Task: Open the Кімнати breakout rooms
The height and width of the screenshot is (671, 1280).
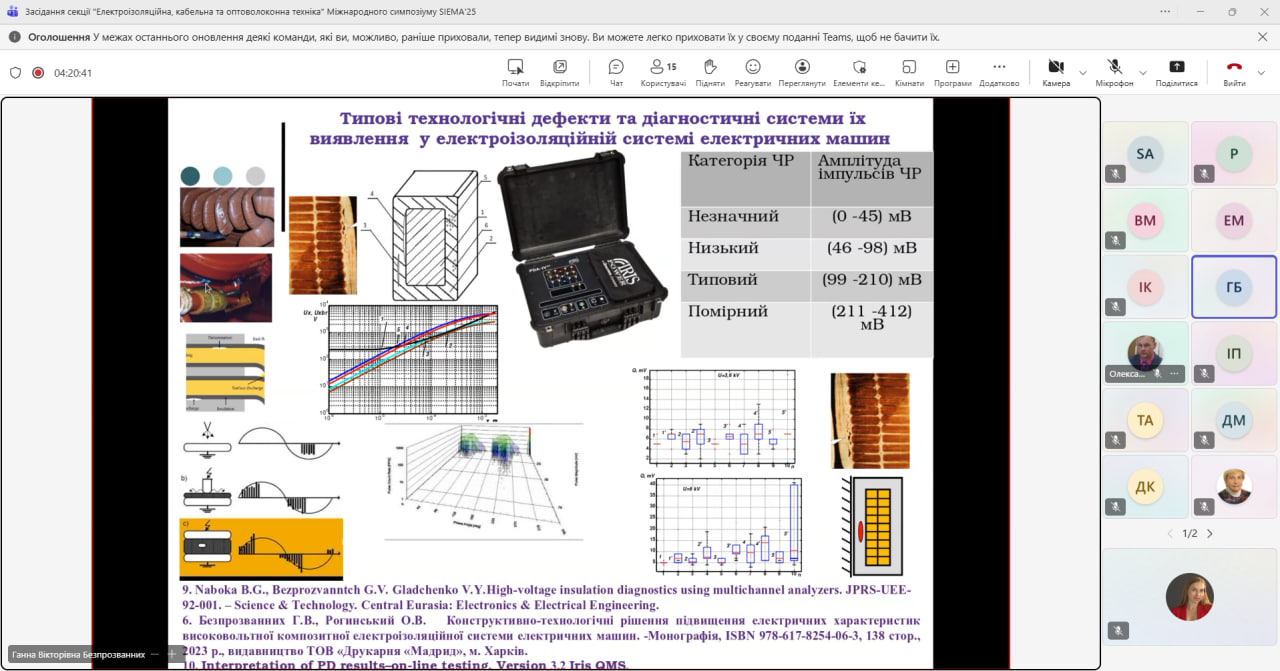Action: pos(909,72)
